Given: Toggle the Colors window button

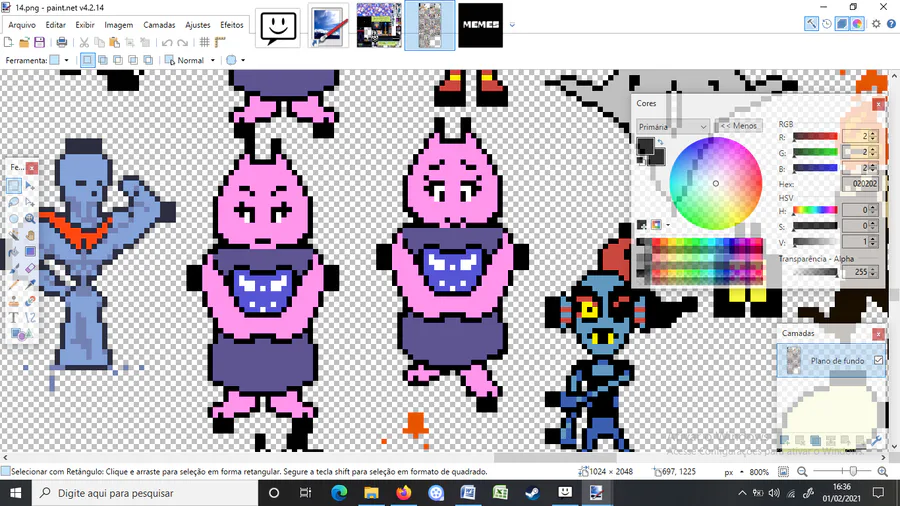Looking at the screenshot, I should 858,24.
